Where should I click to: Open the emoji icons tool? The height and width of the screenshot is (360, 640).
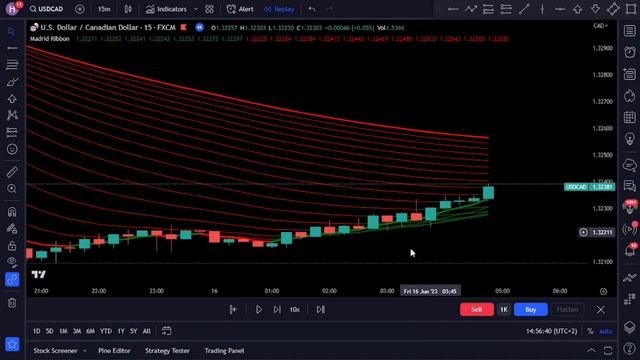tap(12, 149)
